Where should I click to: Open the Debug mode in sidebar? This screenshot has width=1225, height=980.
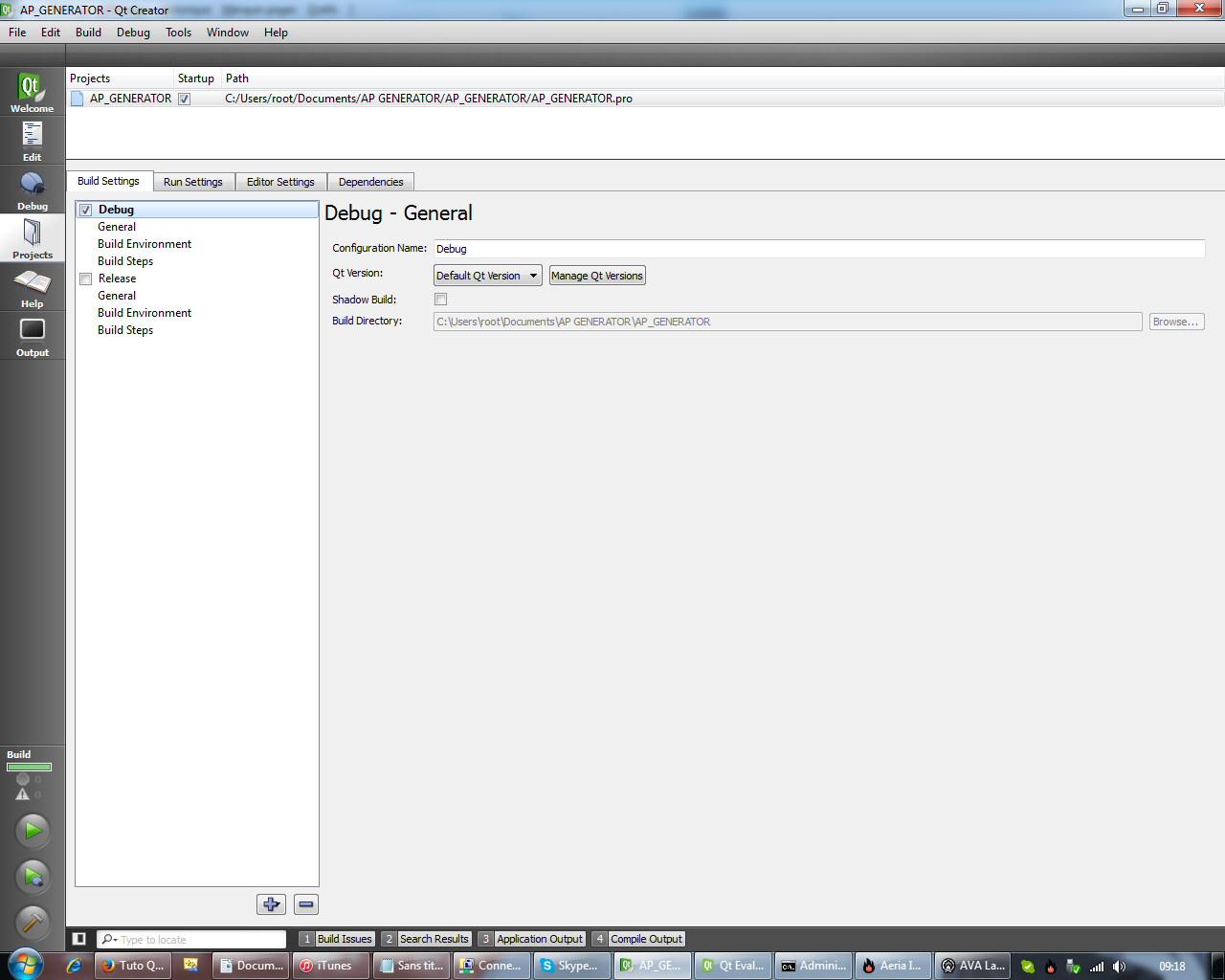coord(32,189)
